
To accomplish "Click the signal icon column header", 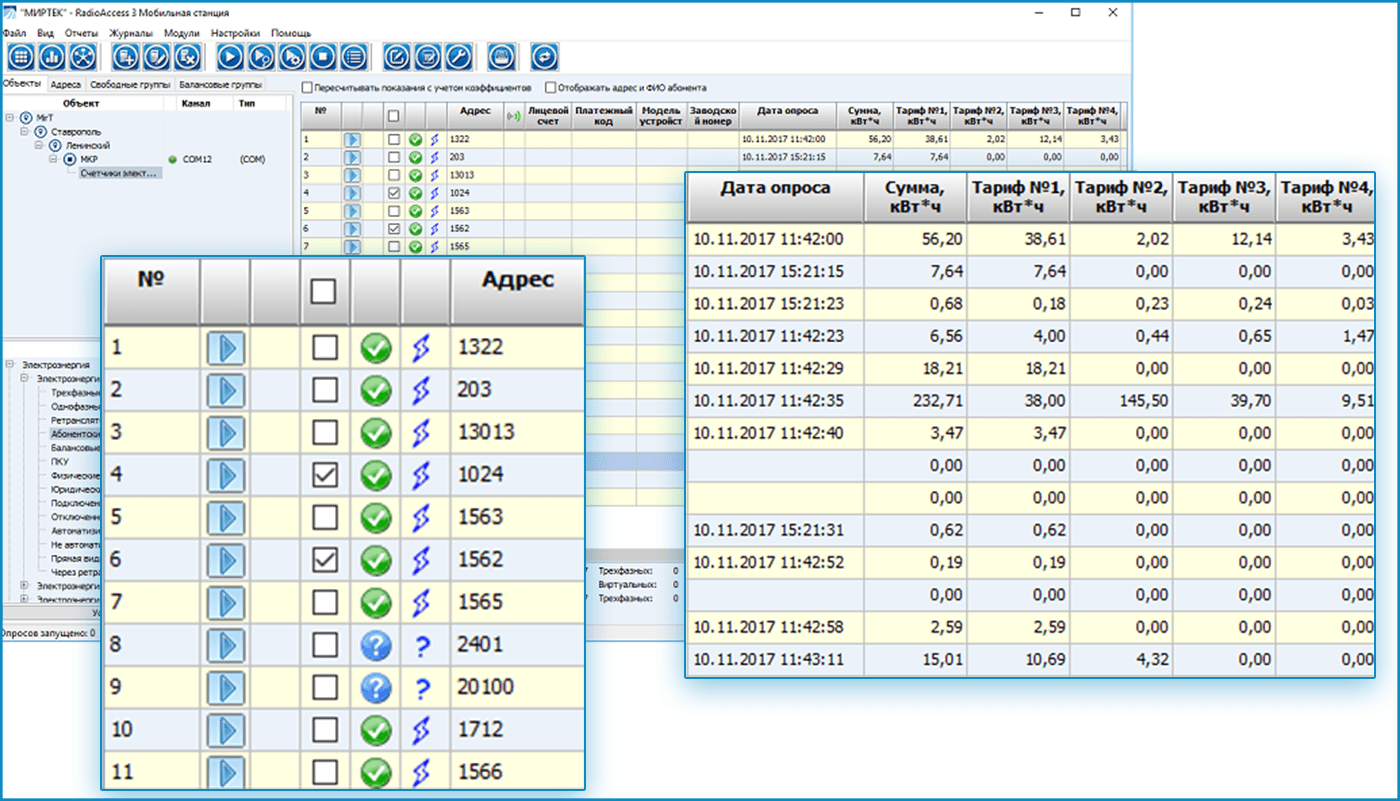I will click(514, 116).
